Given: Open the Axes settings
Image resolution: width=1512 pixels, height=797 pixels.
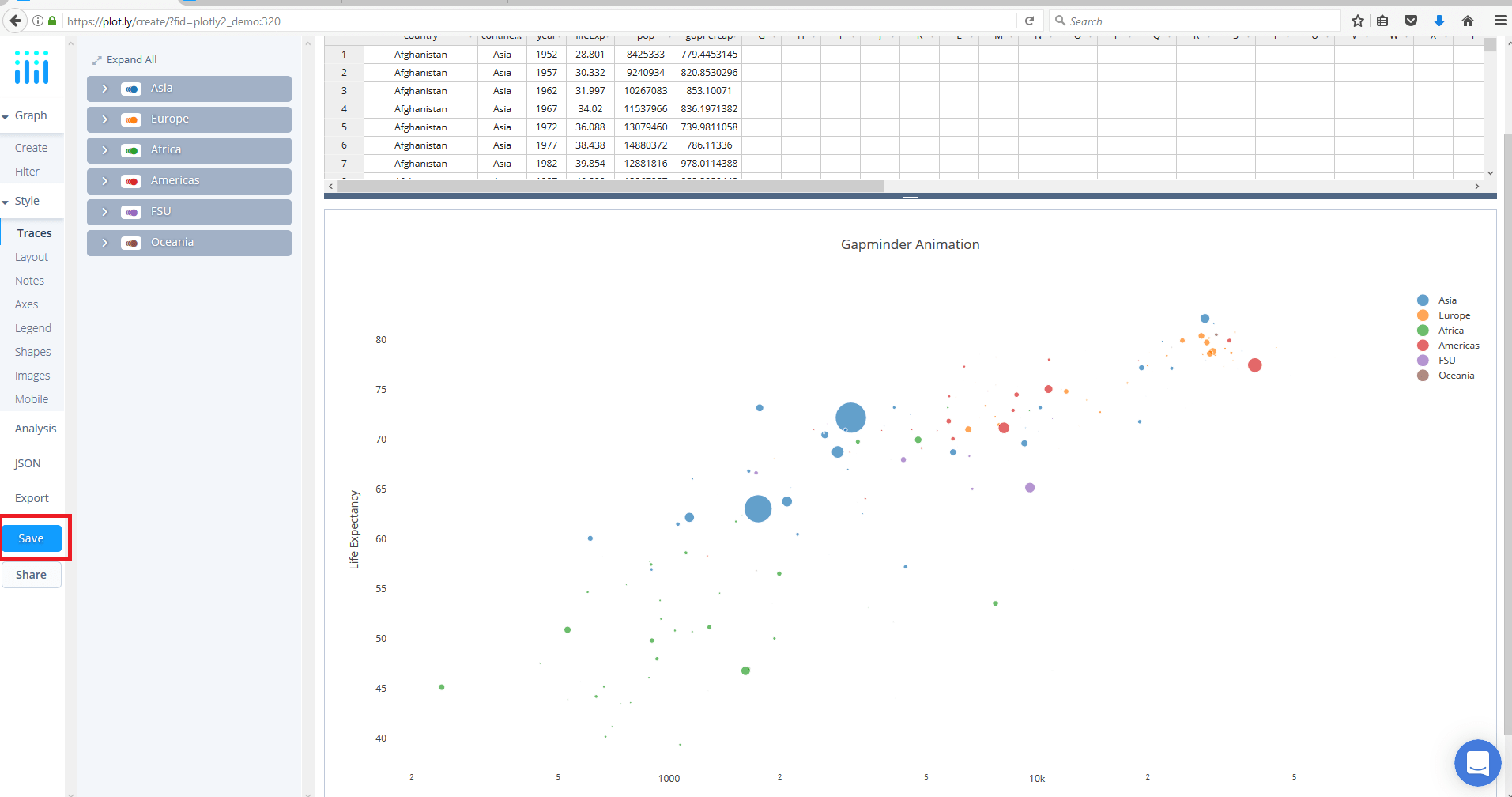Looking at the screenshot, I should (x=26, y=304).
